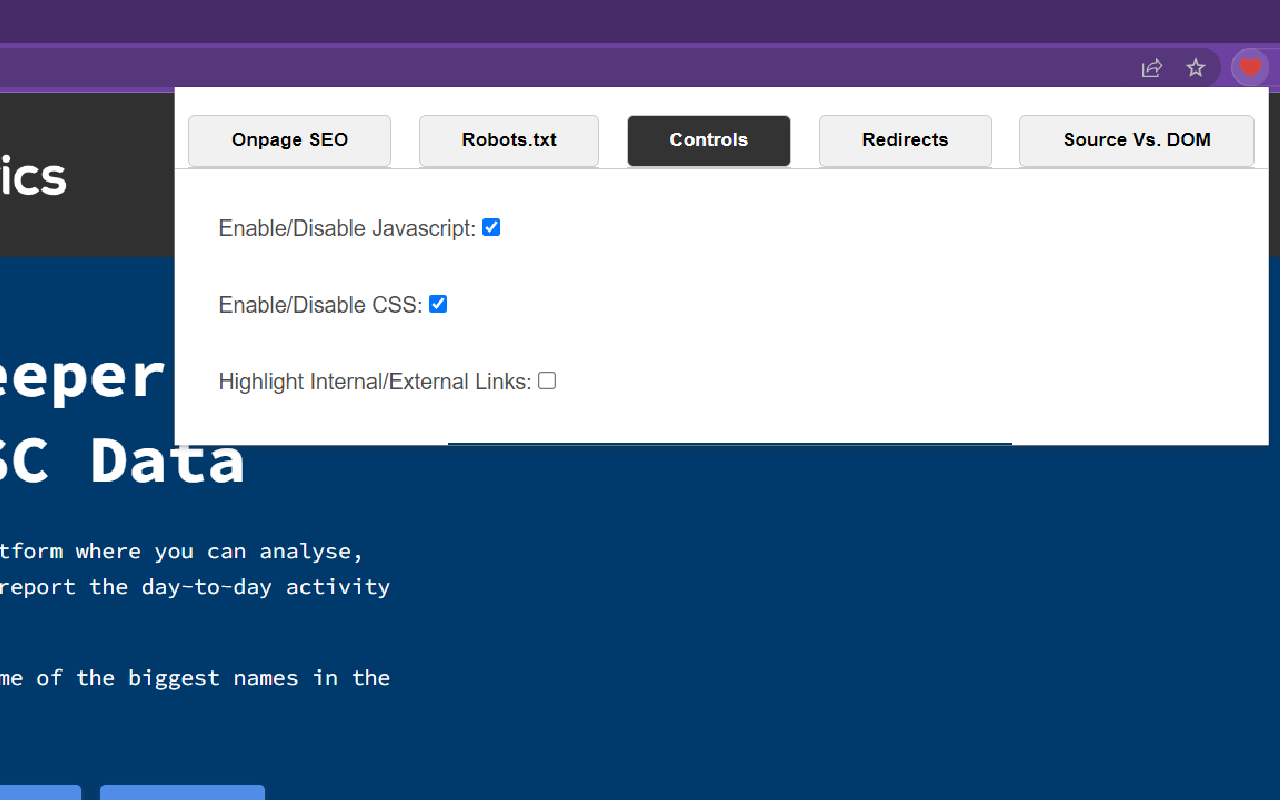1280x800 pixels.
Task: Click the Enable/Disable CSS label text
Action: [x=319, y=305]
